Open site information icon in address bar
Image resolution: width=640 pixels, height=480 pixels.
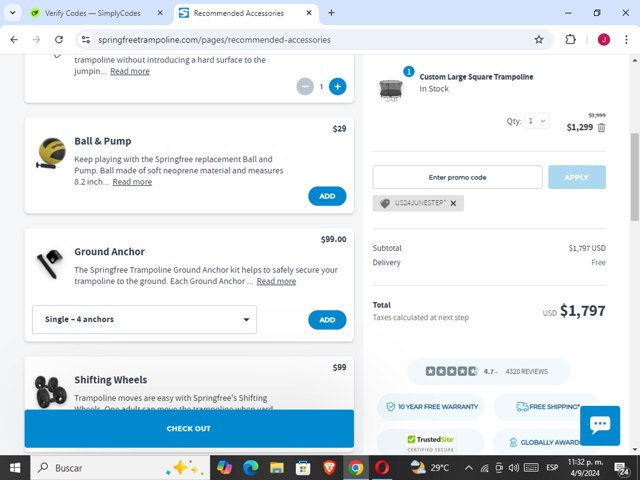tap(86, 40)
